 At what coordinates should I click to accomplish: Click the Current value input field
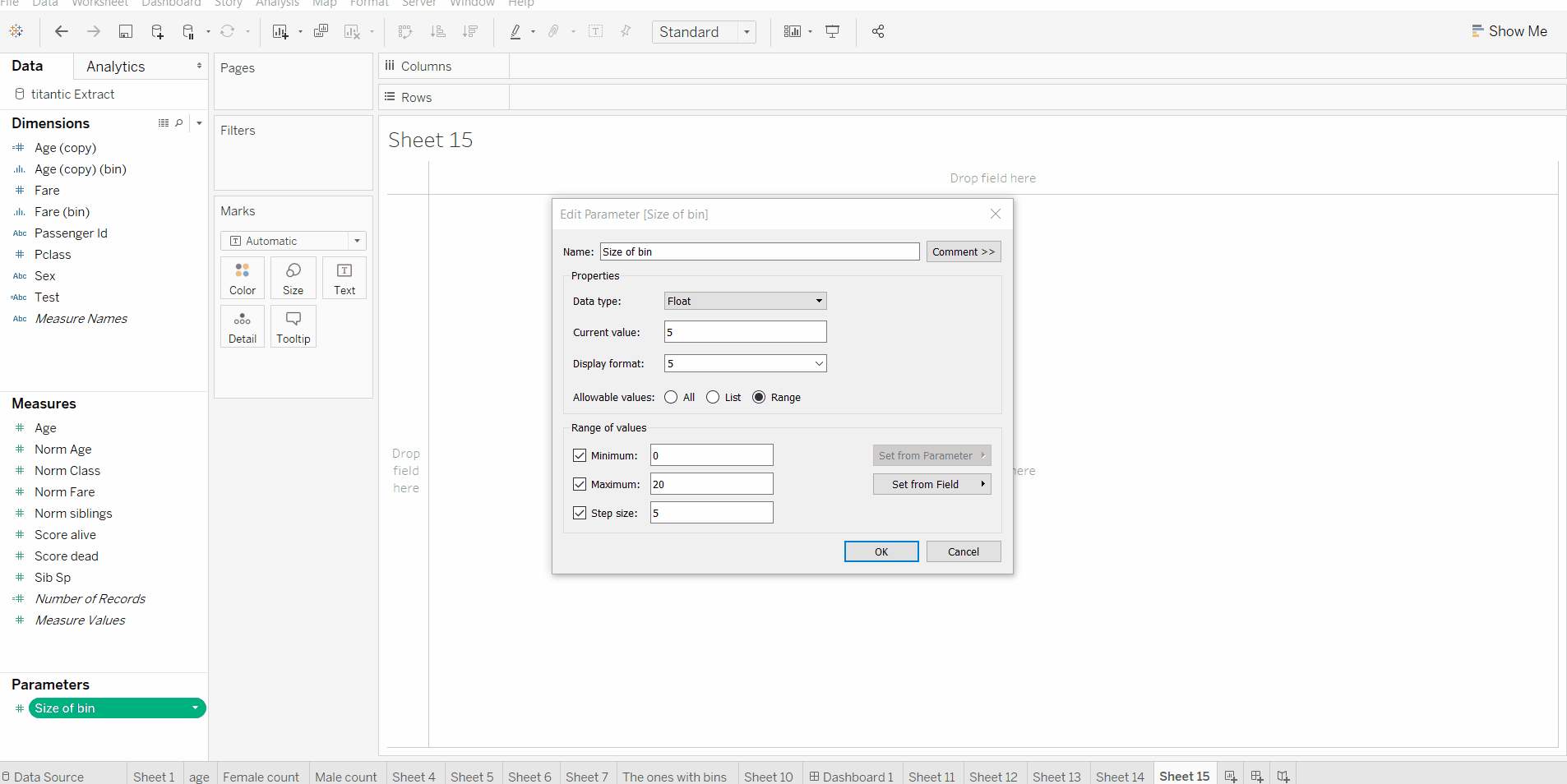745,332
